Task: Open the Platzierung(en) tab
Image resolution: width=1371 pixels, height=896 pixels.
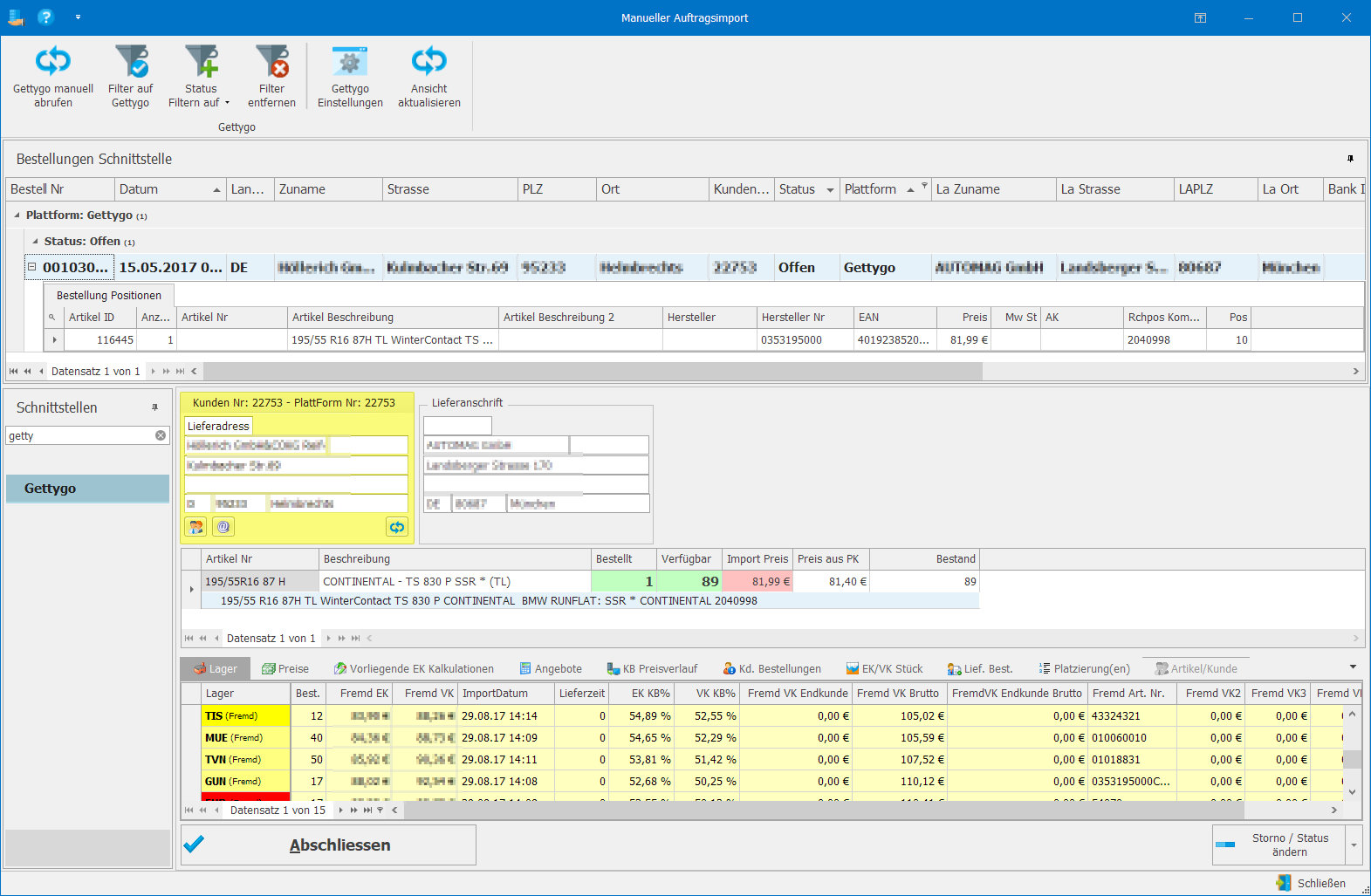Action: coord(1084,668)
